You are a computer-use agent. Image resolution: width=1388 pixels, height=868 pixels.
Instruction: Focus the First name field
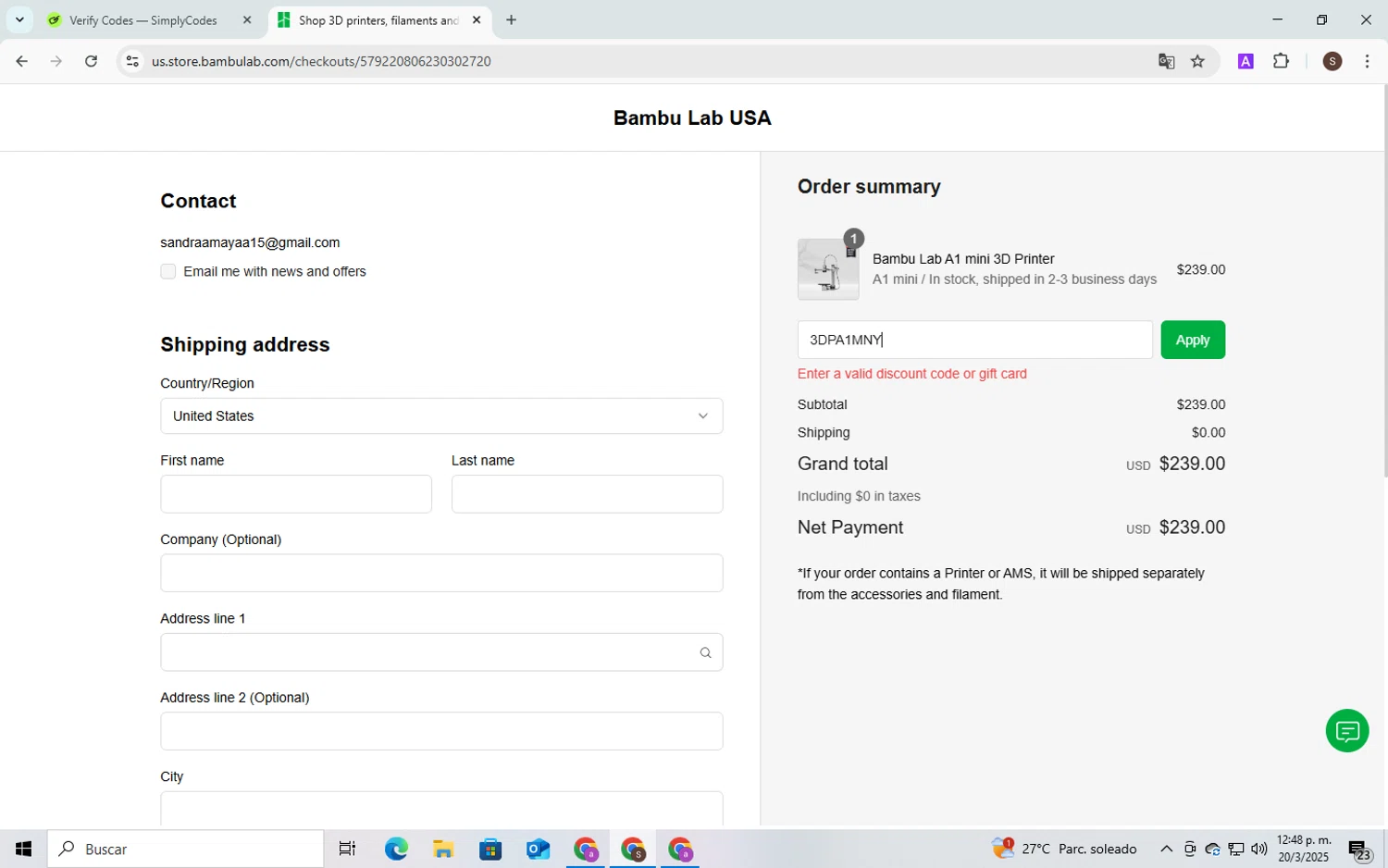tap(296, 494)
